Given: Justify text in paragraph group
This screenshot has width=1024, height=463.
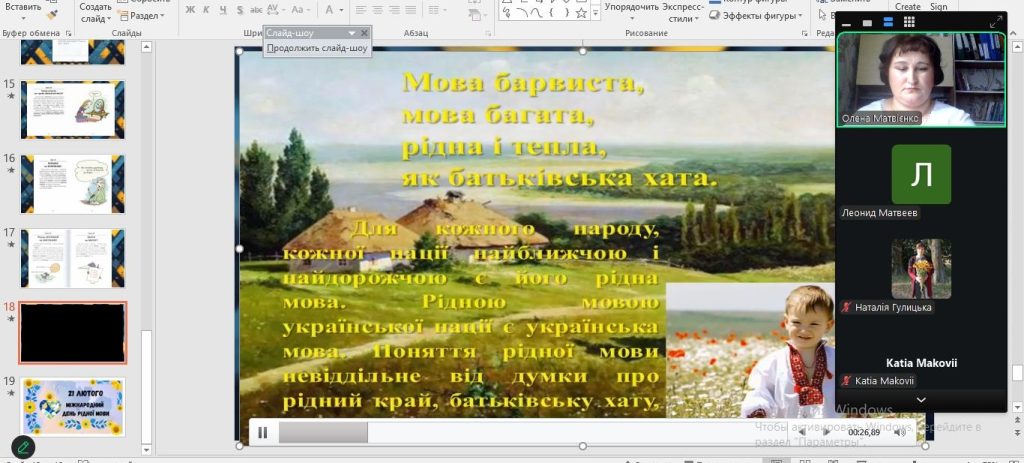Looking at the screenshot, I should (x=410, y=10).
